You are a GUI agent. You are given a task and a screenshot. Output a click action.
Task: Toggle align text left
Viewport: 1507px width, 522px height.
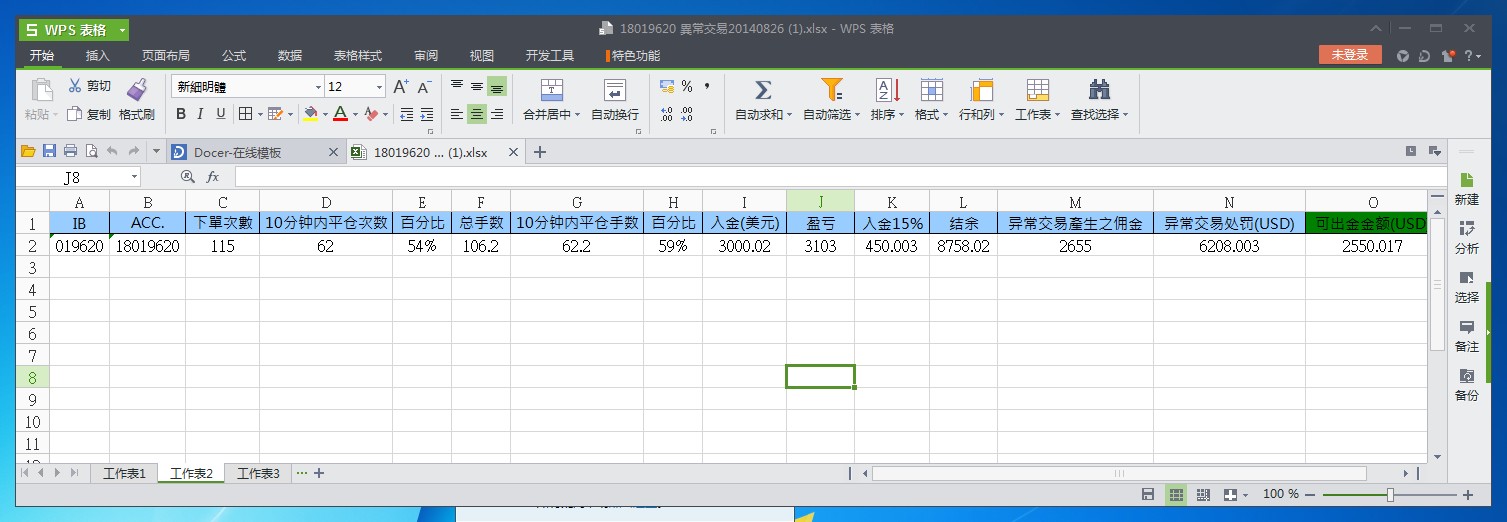click(457, 115)
